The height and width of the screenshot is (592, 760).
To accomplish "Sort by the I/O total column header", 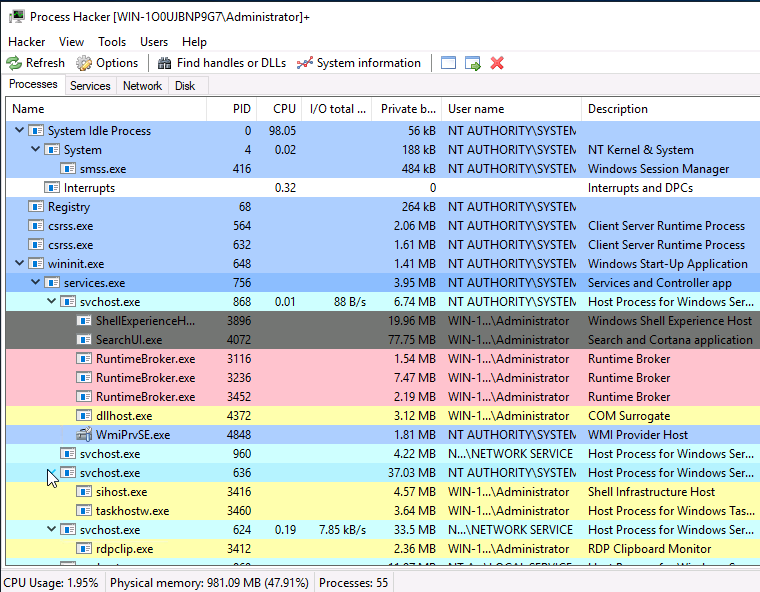I will [337, 109].
